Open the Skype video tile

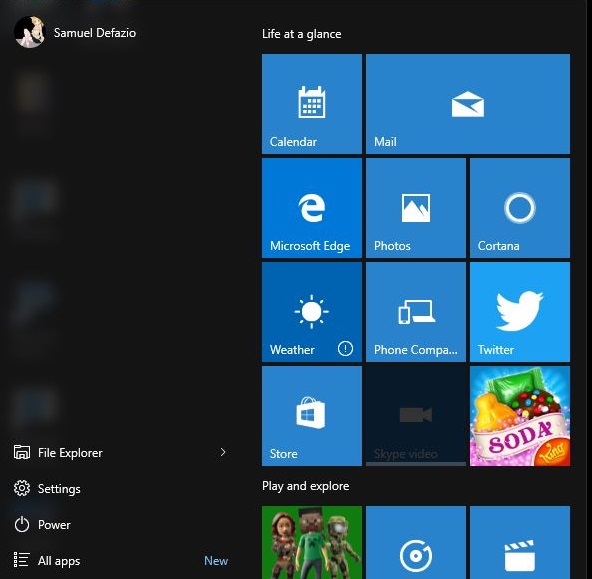point(416,416)
